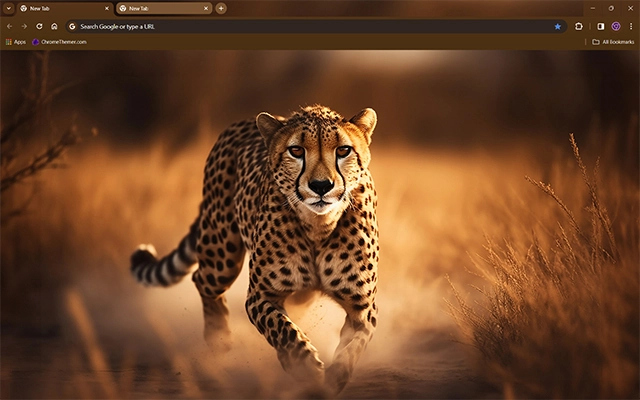Open the All Bookmarks folder

pos(613,42)
